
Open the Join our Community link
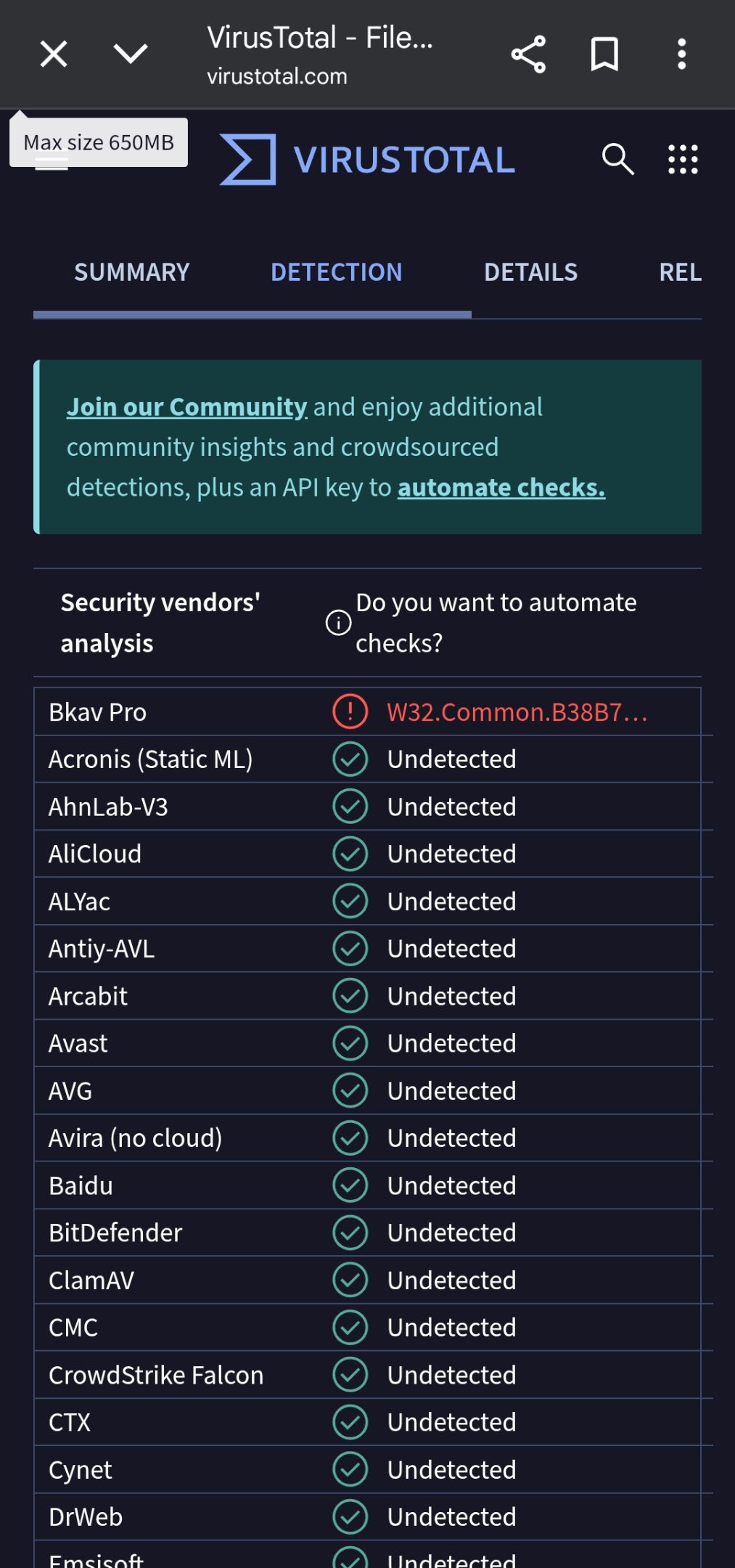(x=186, y=407)
